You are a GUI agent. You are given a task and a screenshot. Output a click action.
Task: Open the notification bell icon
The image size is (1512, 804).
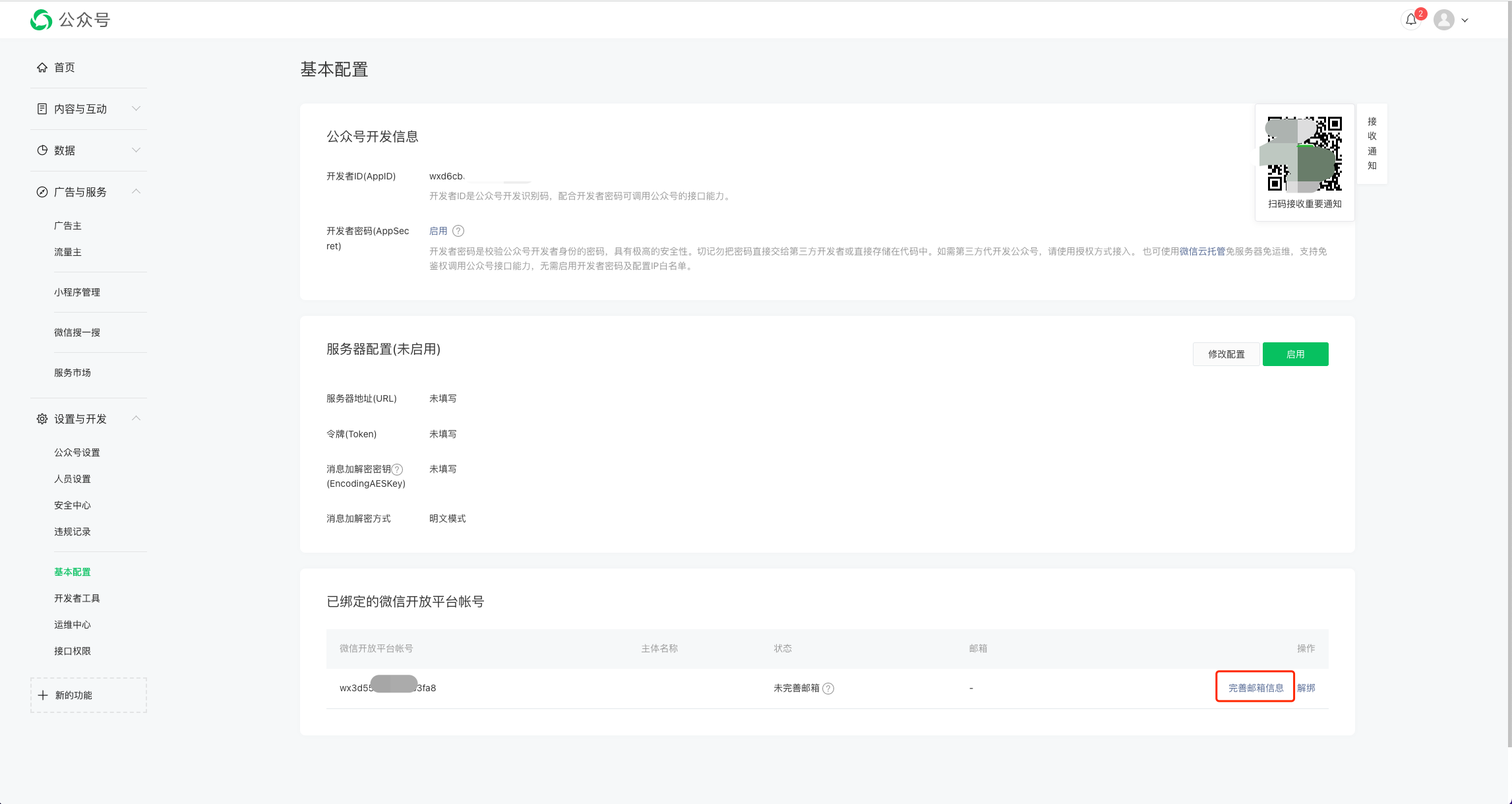tap(1410, 20)
